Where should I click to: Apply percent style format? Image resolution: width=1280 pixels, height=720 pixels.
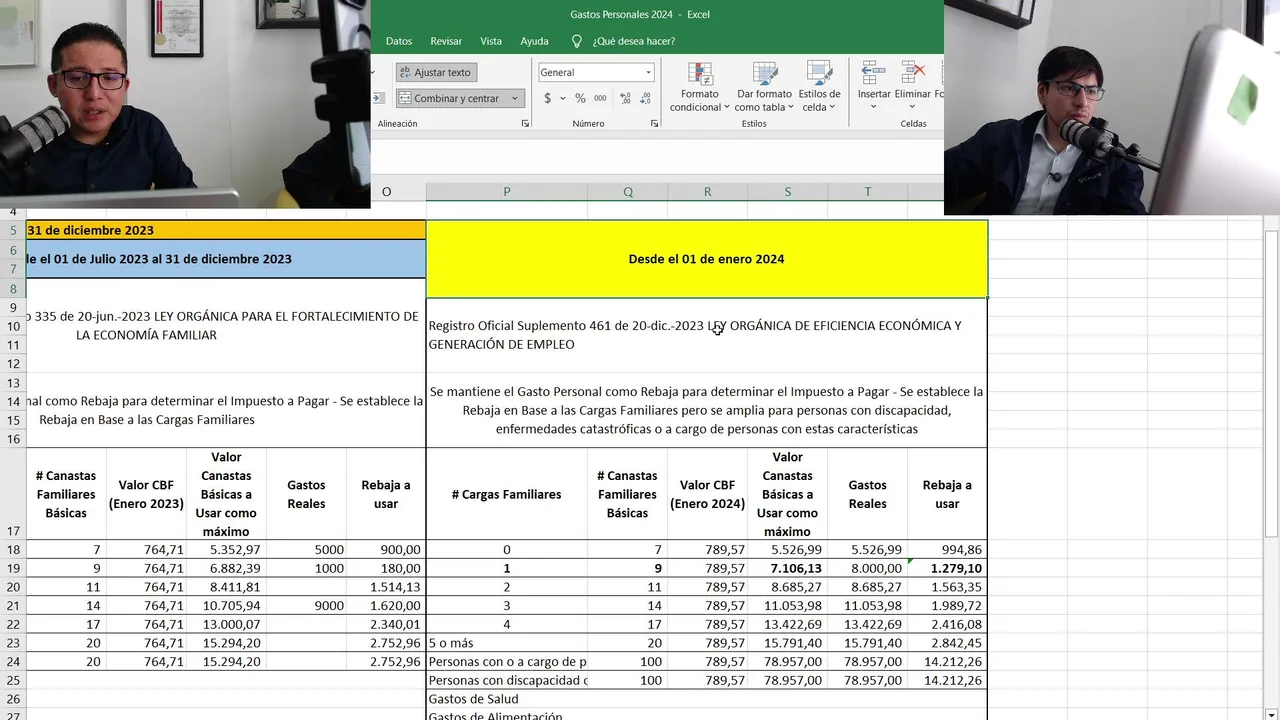tap(580, 98)
